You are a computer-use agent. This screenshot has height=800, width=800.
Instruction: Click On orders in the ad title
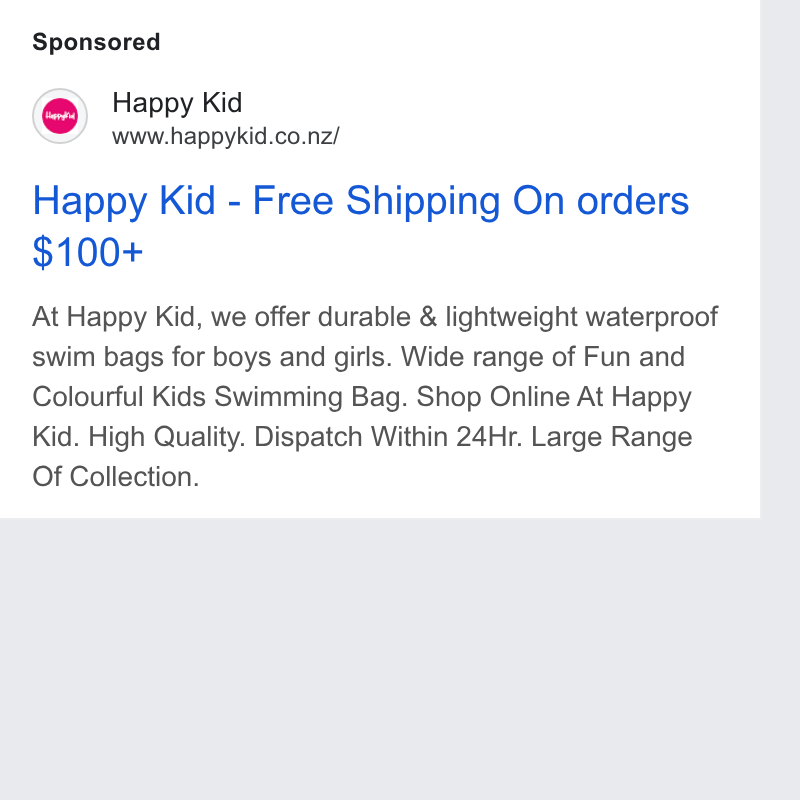click(x=601, y=201)
